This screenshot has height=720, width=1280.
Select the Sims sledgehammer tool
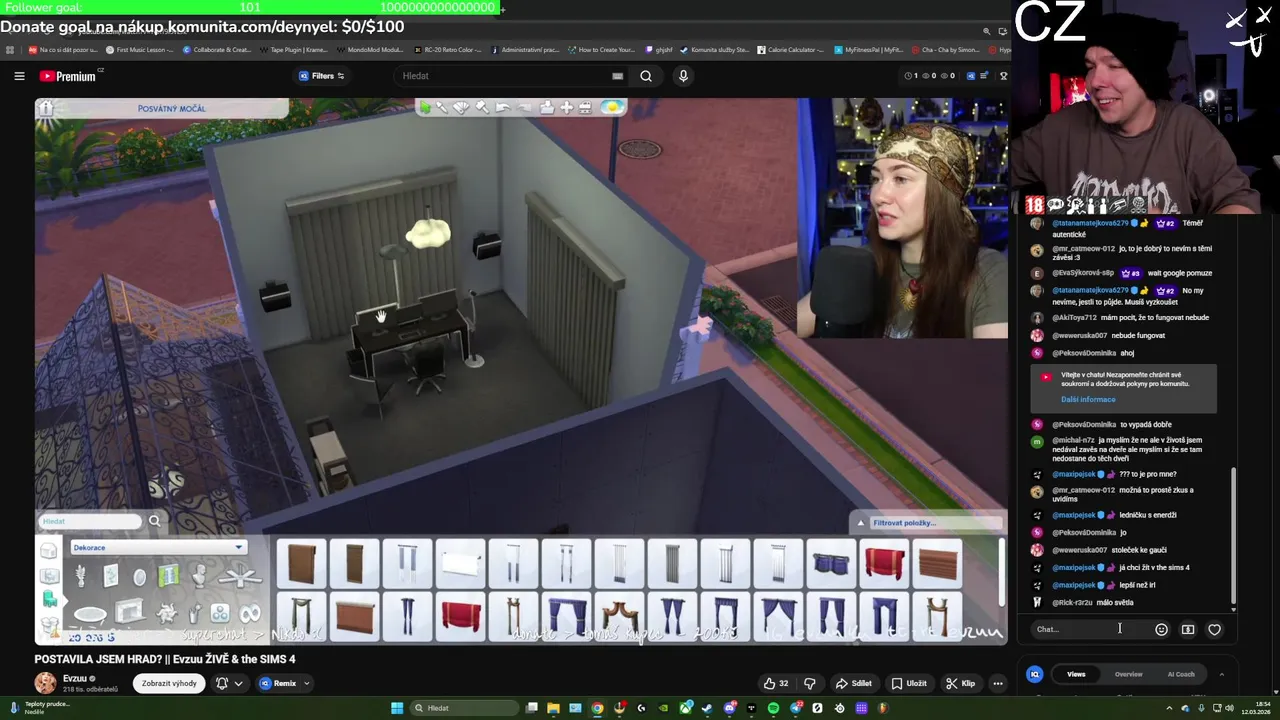click(482, 107)
